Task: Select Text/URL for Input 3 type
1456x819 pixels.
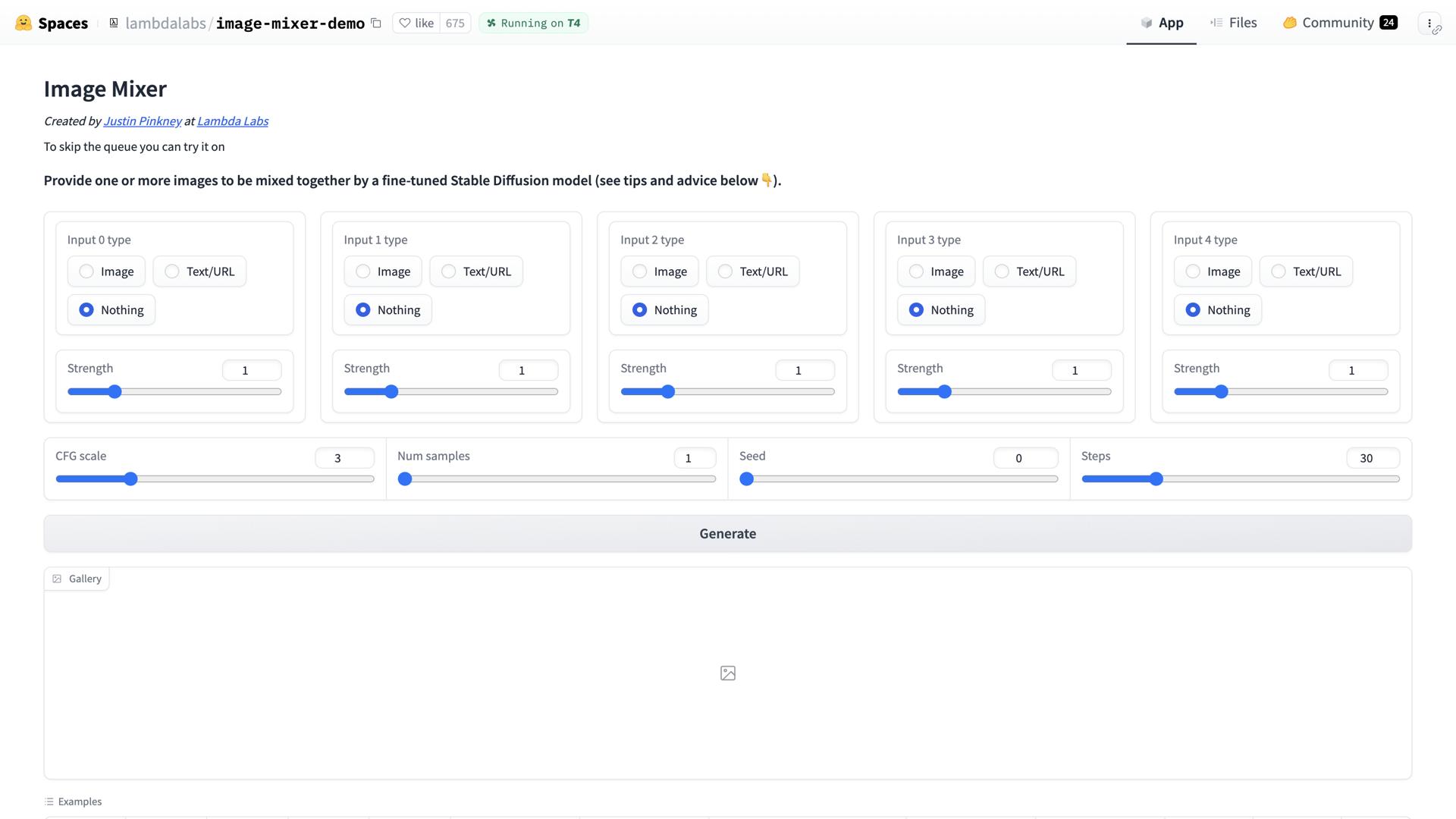Action: pyautogui.click(x=1002, y=271)
